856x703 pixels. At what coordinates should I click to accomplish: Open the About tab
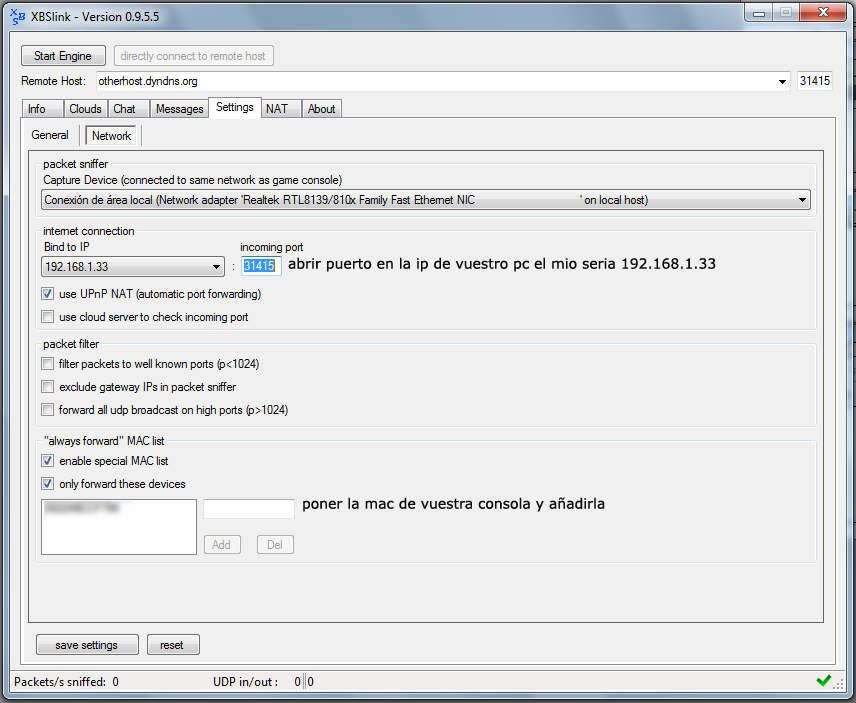322,109
